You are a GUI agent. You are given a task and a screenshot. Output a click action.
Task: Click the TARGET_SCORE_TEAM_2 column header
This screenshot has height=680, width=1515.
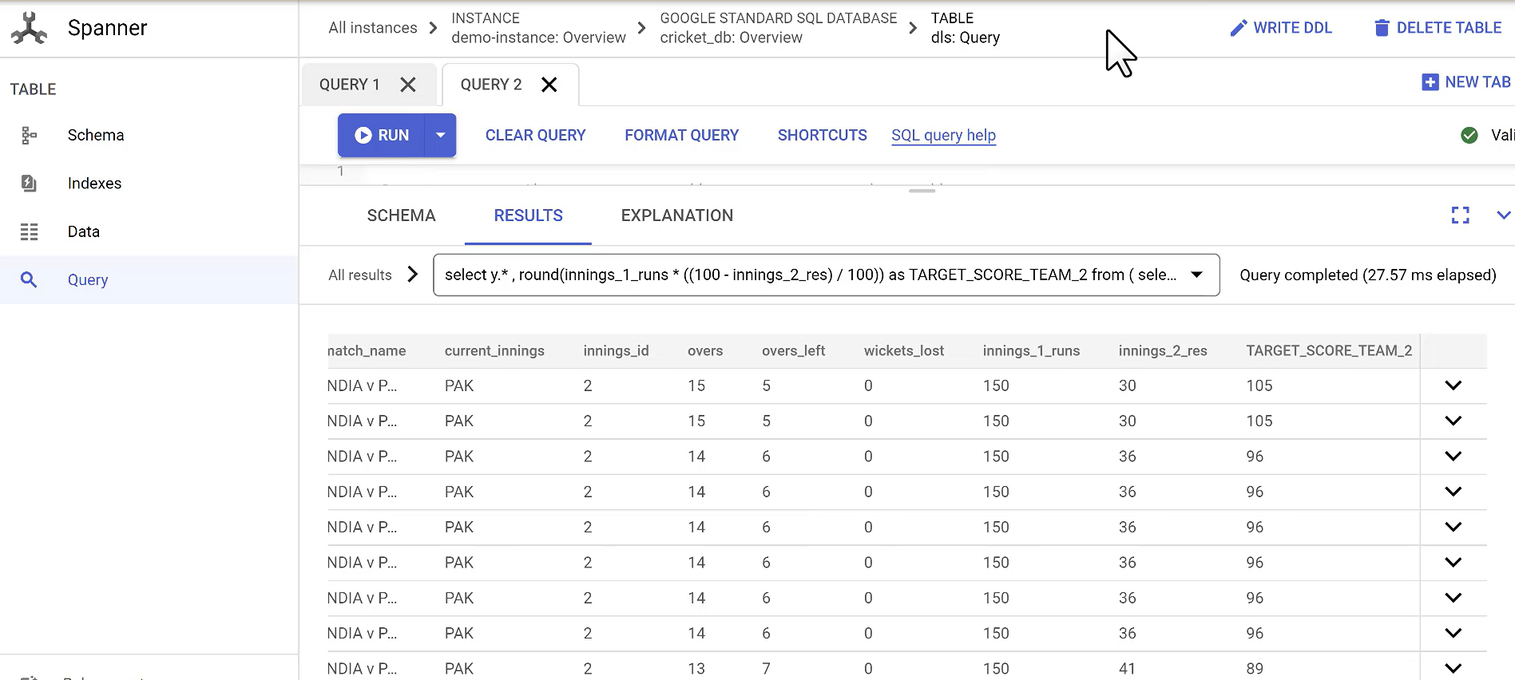[1329, 351]
